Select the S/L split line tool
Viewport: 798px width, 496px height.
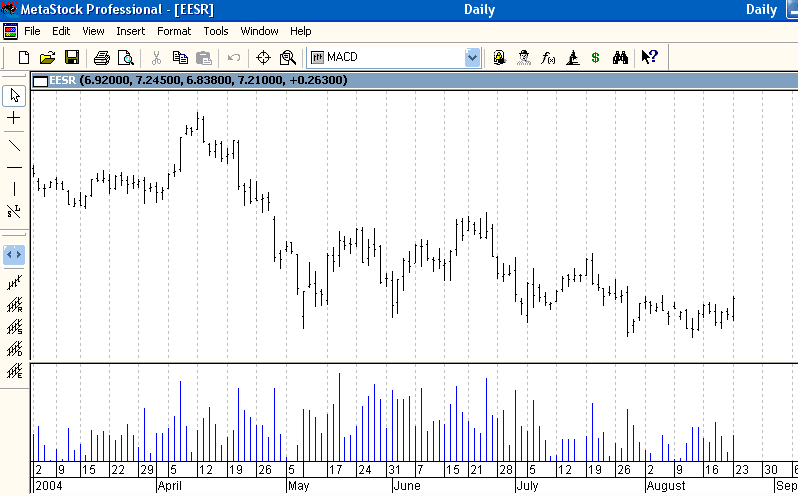coord(14,211)
